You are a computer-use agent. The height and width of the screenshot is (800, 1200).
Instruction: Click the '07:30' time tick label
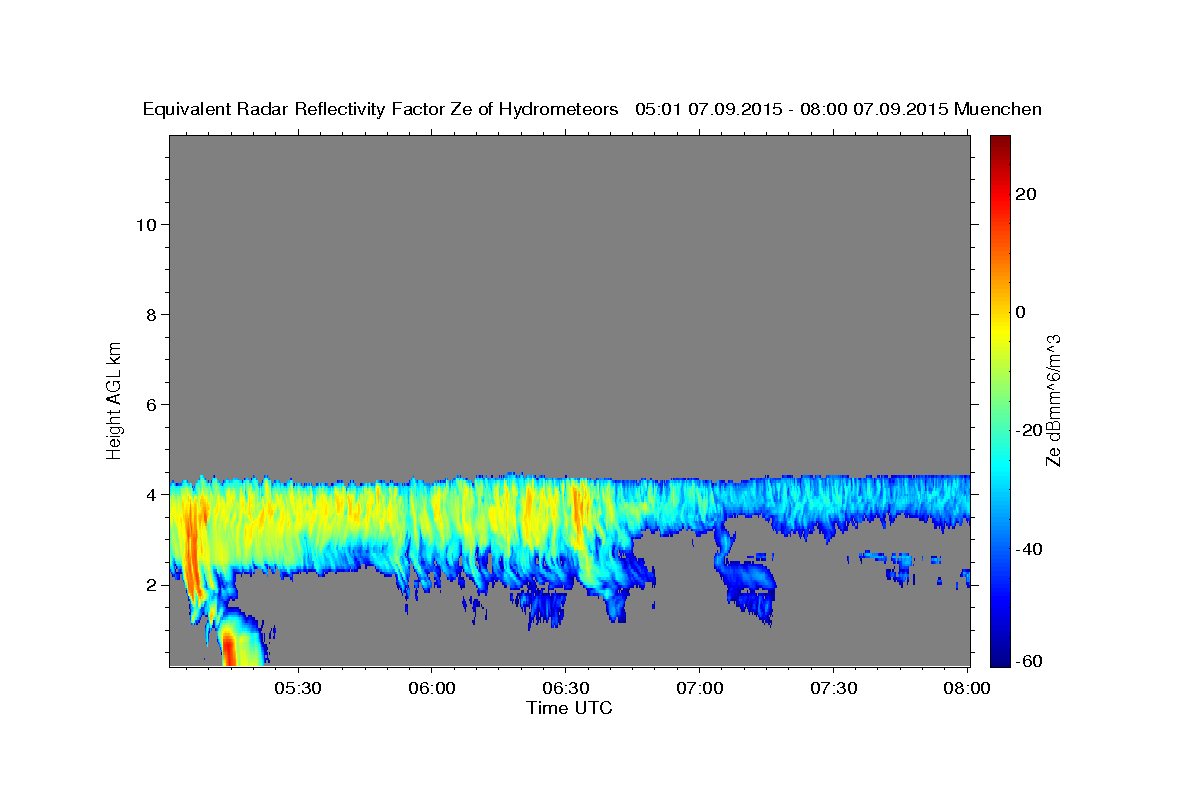tap(833, 688)
